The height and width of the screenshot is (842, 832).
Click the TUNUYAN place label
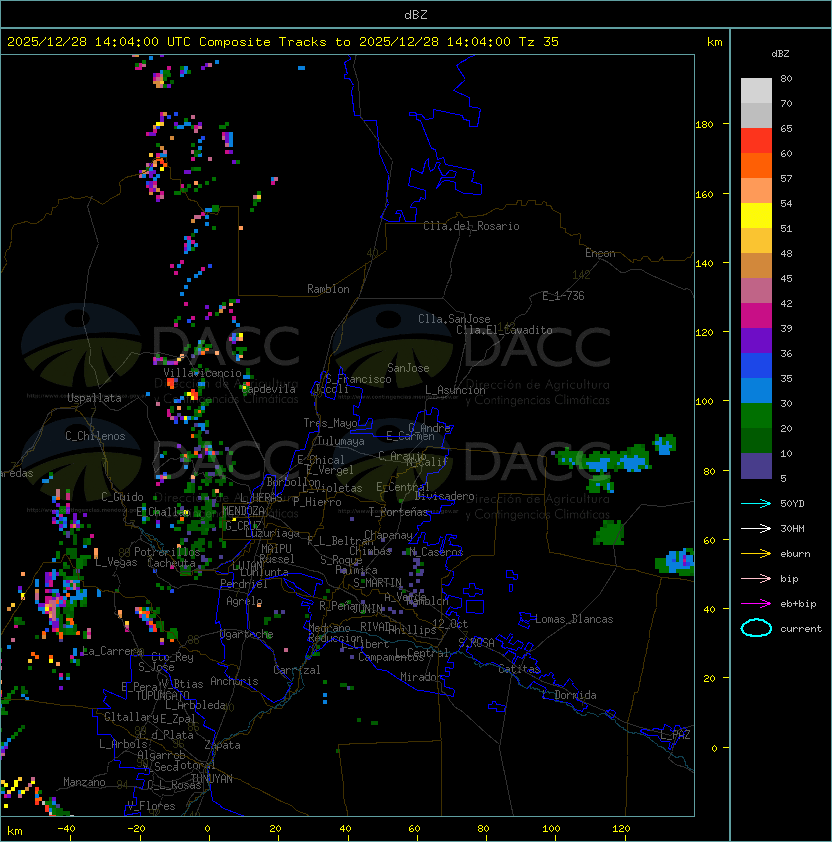(x=212, y=778)
